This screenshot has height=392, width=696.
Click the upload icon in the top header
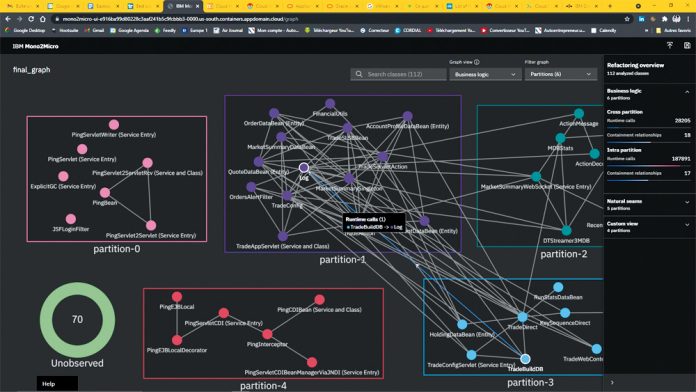coord(670,45)
